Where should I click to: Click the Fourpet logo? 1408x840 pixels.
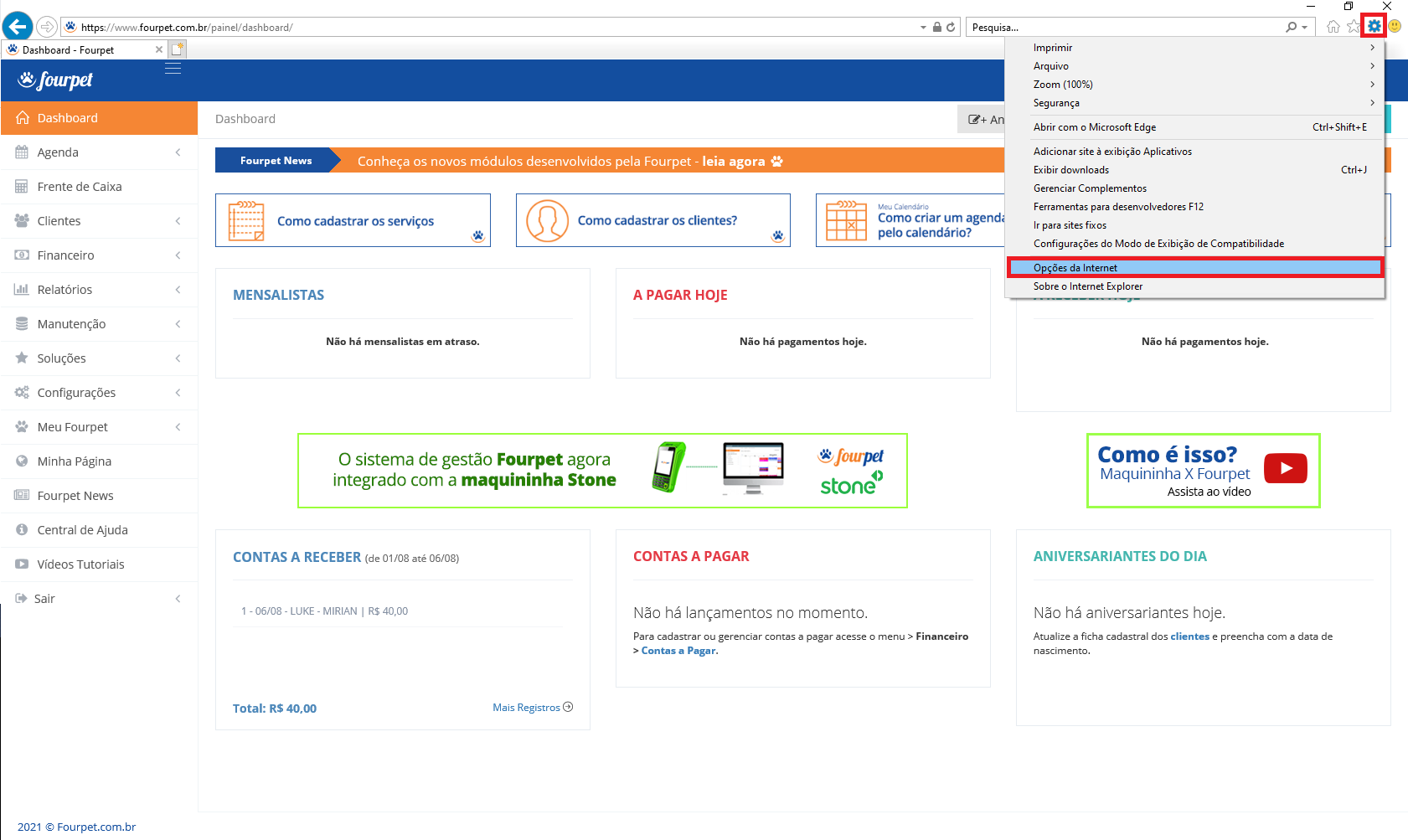click(55, 80)
